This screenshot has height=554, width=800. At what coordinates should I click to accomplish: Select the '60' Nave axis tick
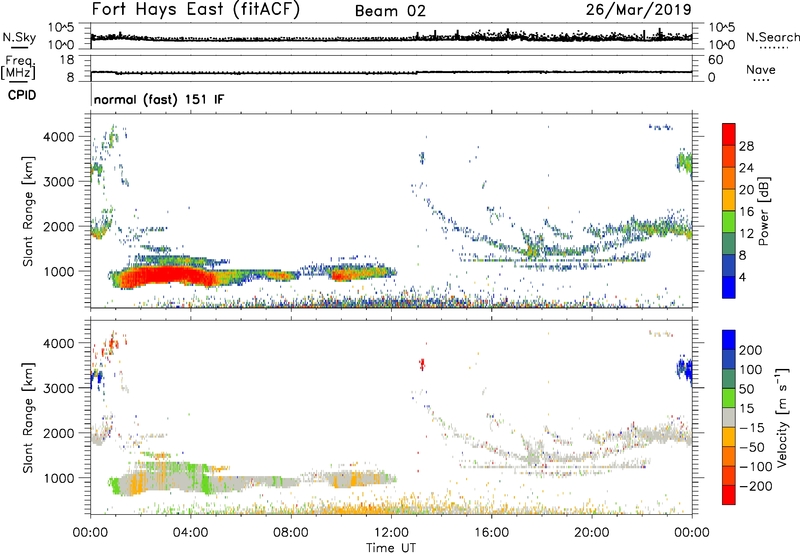click(x=715, y=60)
